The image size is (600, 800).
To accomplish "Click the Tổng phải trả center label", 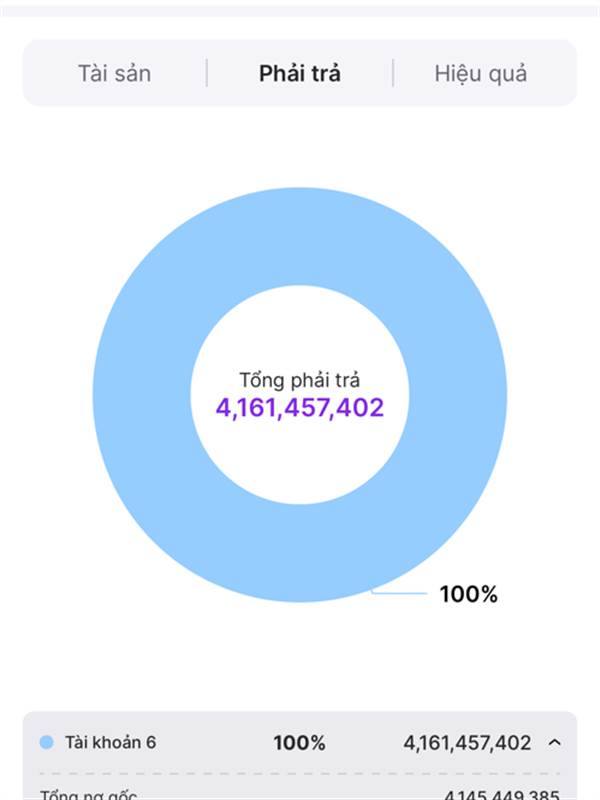I will pyautogui.click(x=300, y=380).
